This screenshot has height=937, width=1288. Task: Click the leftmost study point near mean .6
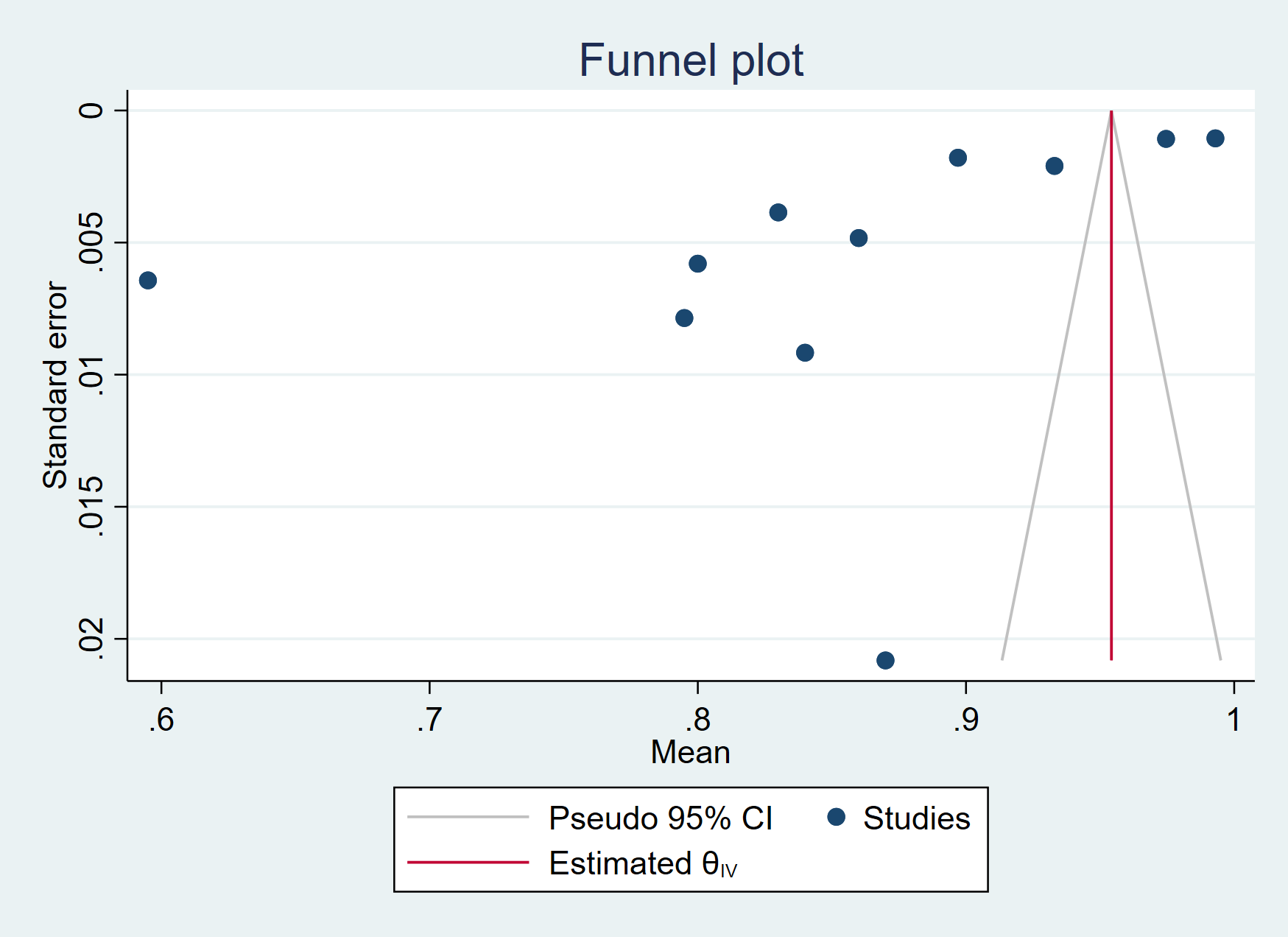[x=148, y=280]
